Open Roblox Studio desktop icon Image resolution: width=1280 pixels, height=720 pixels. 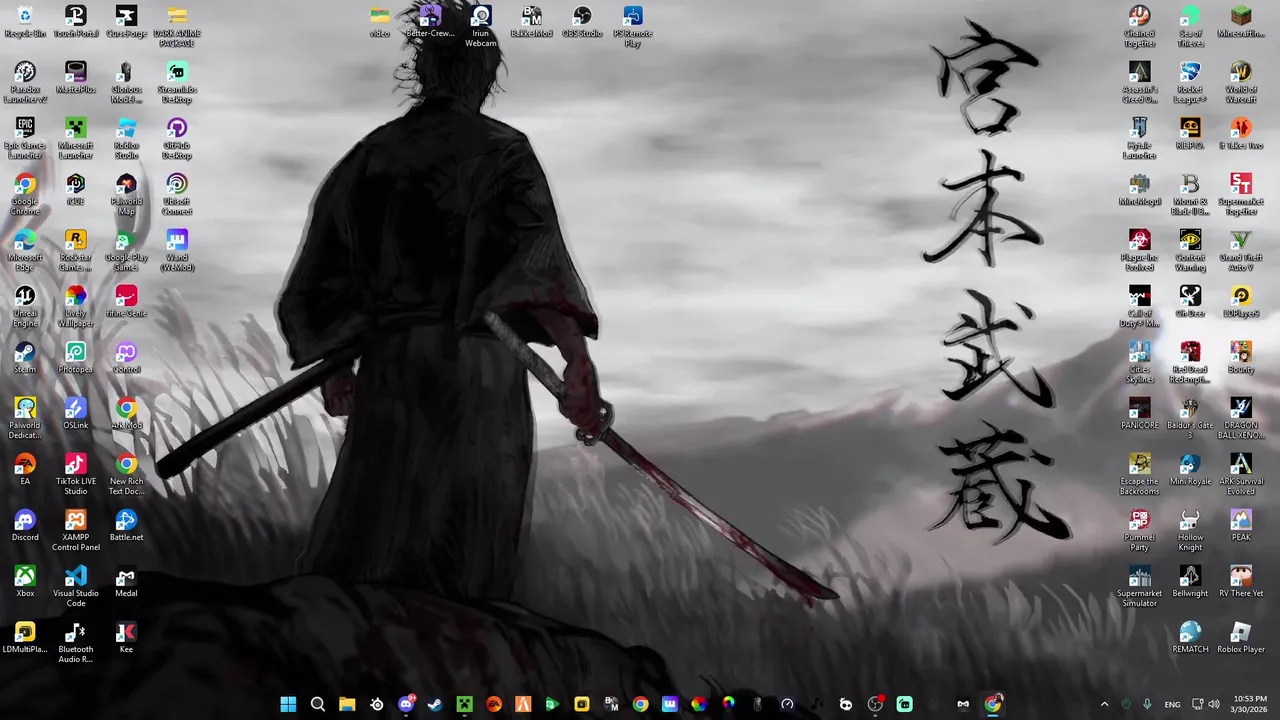[126, 139]
